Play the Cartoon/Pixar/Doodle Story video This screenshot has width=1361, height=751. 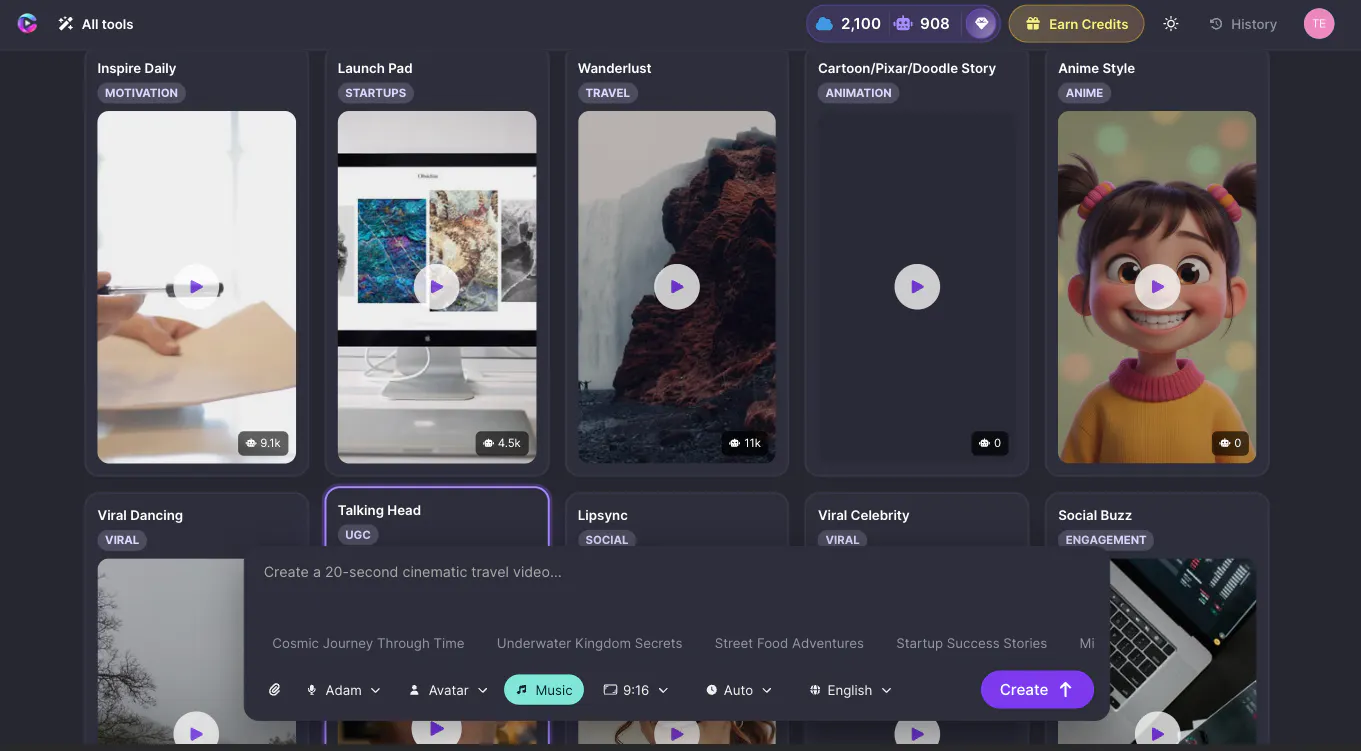pyautogui.click(x=917, y=287)
